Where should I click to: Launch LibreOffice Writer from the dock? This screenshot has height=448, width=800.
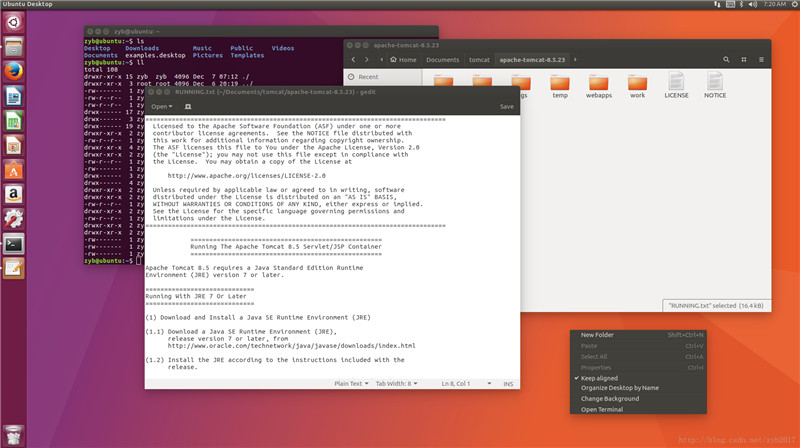(14, 97)
